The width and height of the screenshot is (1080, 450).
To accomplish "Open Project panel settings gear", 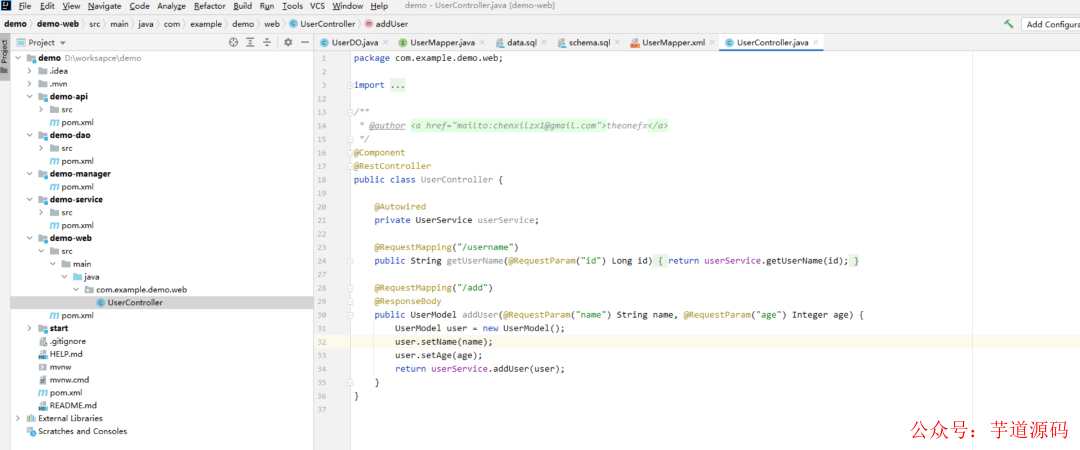I will coord(288,43).
